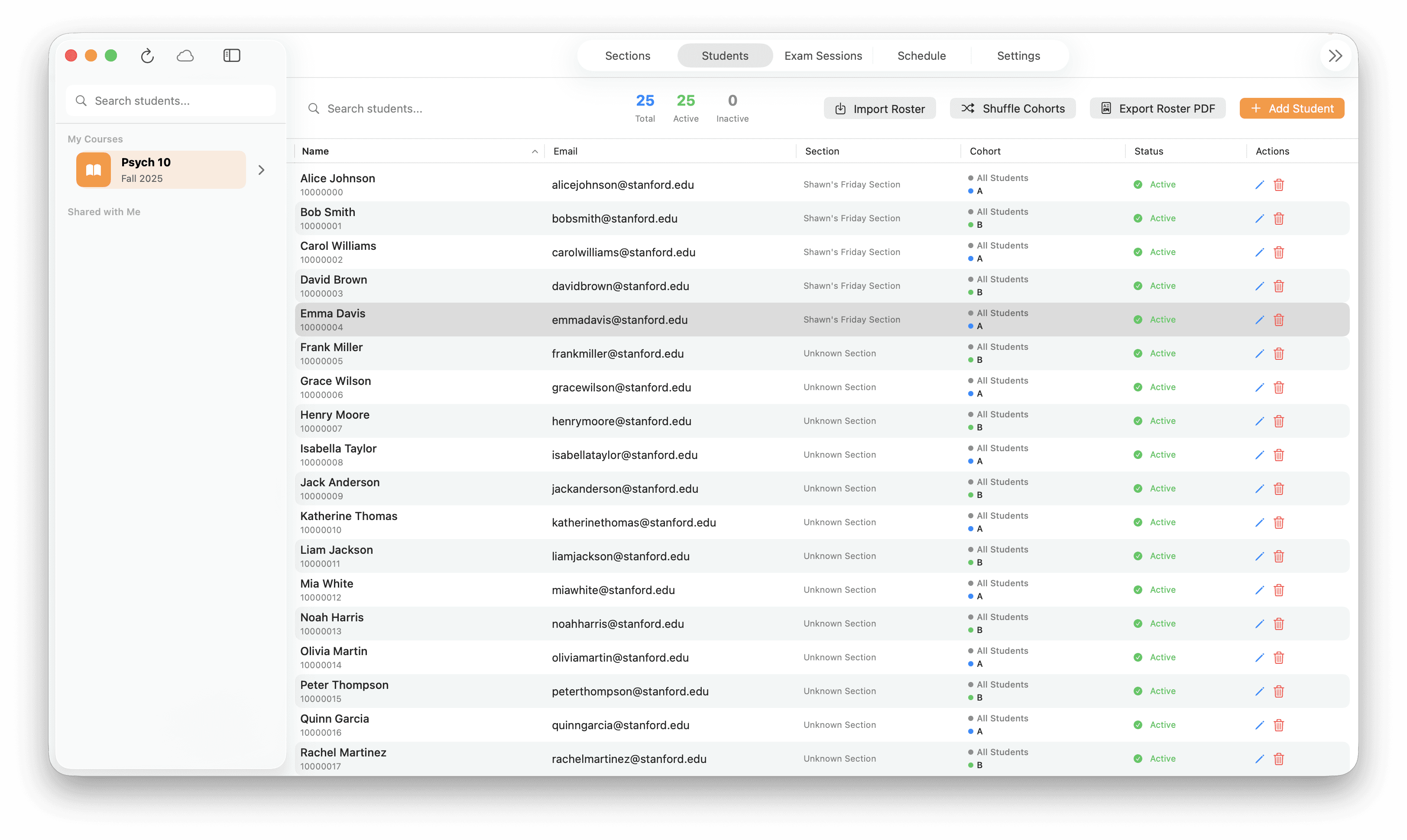This screenshot has height=840, width=1407.
Task: Sort by the Name column header arrow
Action: tap(535, 151)
